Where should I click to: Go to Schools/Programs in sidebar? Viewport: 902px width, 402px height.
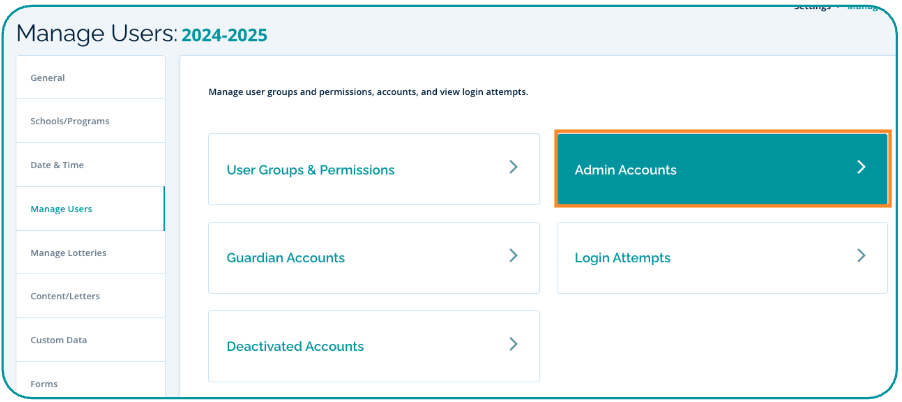(70, 121)
